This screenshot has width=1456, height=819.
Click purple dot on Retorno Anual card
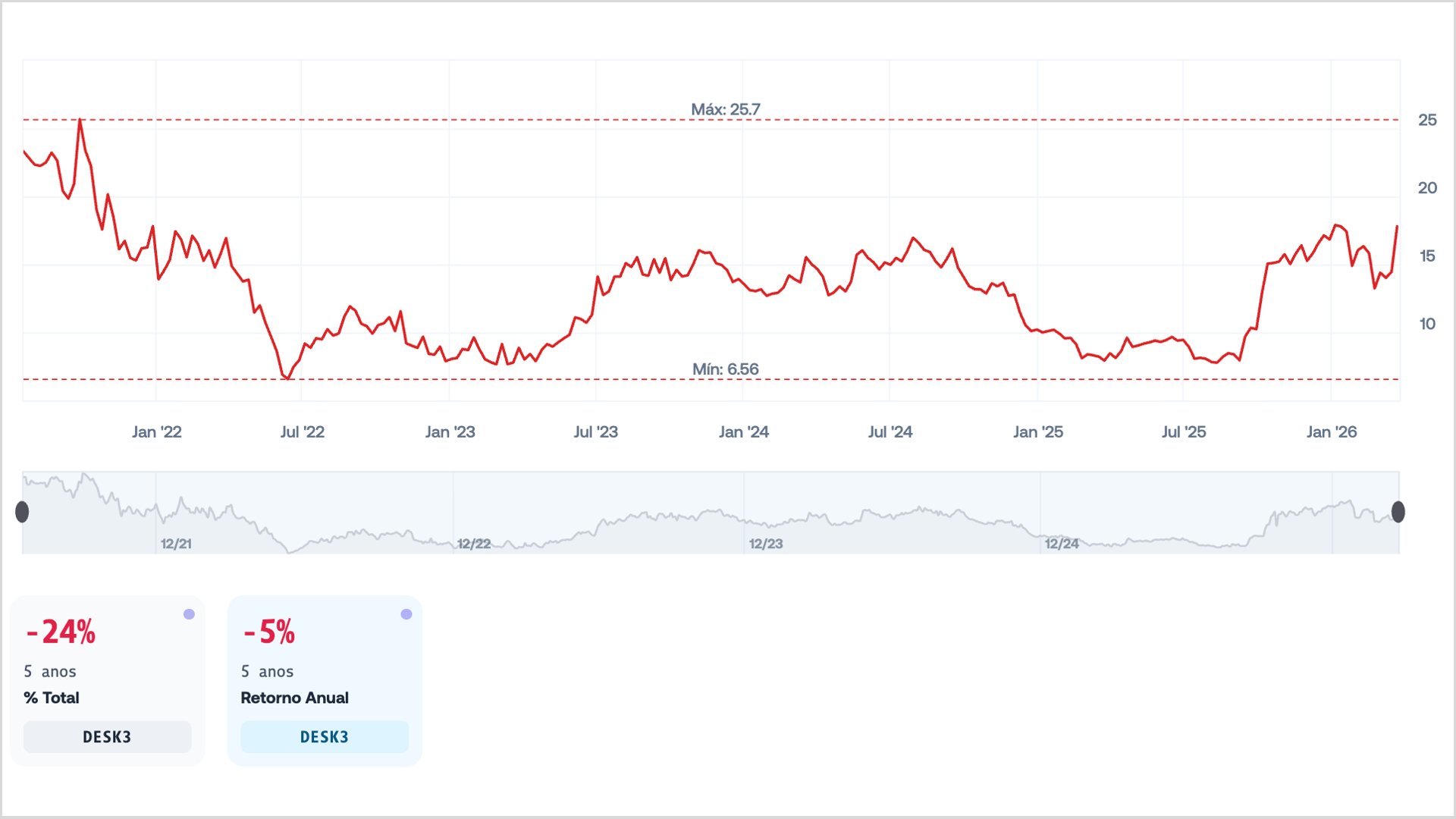[x=406, y=614]
